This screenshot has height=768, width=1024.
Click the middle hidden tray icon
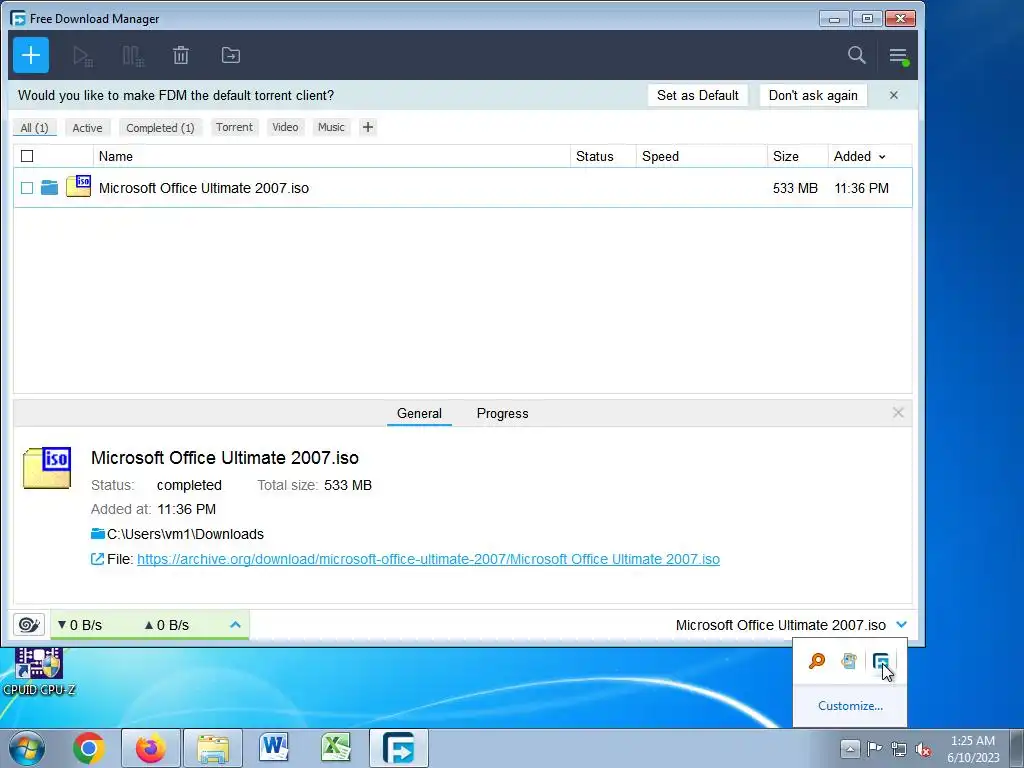tap(848, 661)
